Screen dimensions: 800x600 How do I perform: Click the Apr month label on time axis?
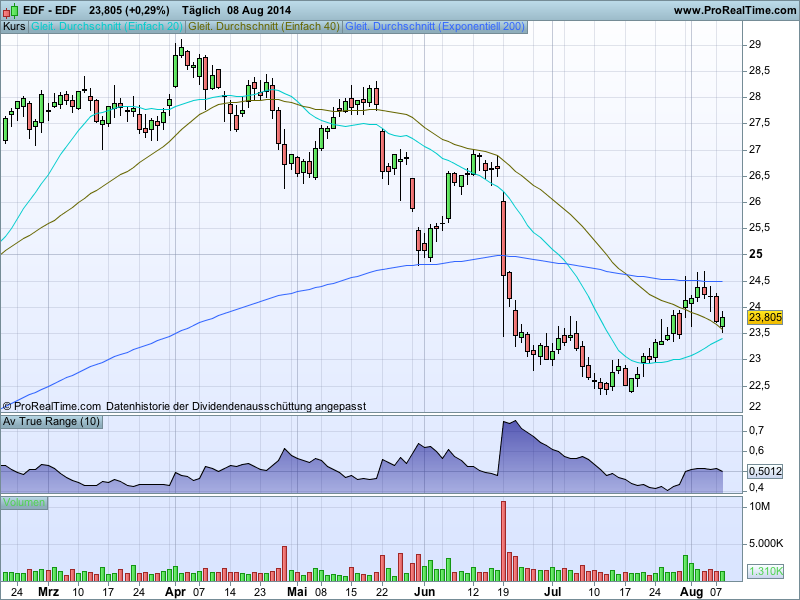(176, 592)
